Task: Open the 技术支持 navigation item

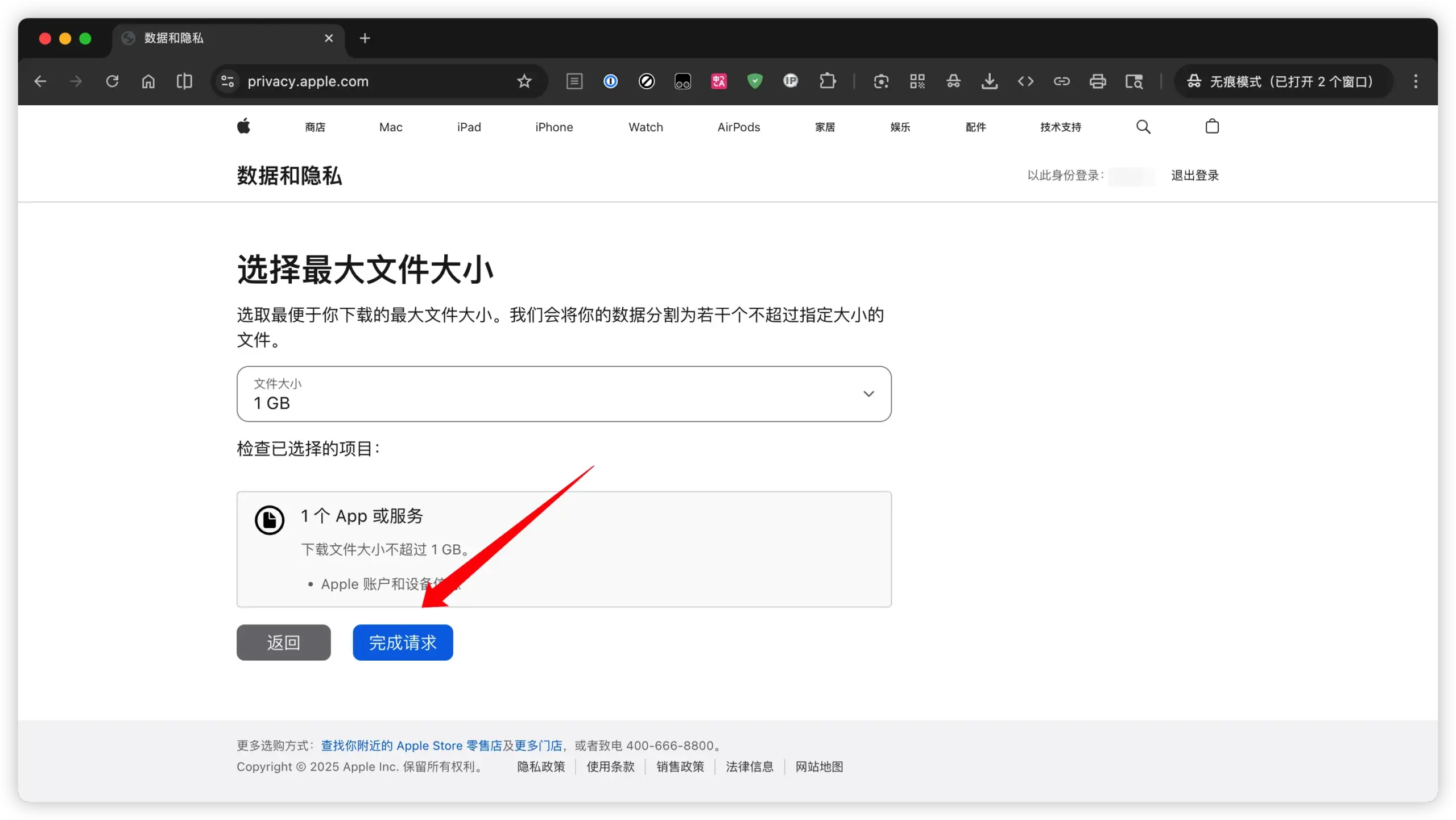Action: coord(1060,126)
